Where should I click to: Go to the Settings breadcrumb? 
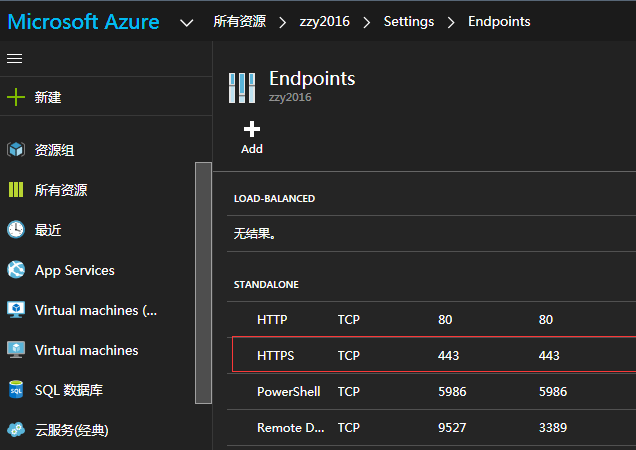[x=408, y=21]
